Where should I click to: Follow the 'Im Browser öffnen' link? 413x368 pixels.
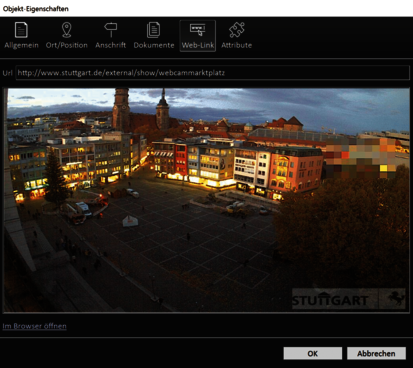[34, 326]
